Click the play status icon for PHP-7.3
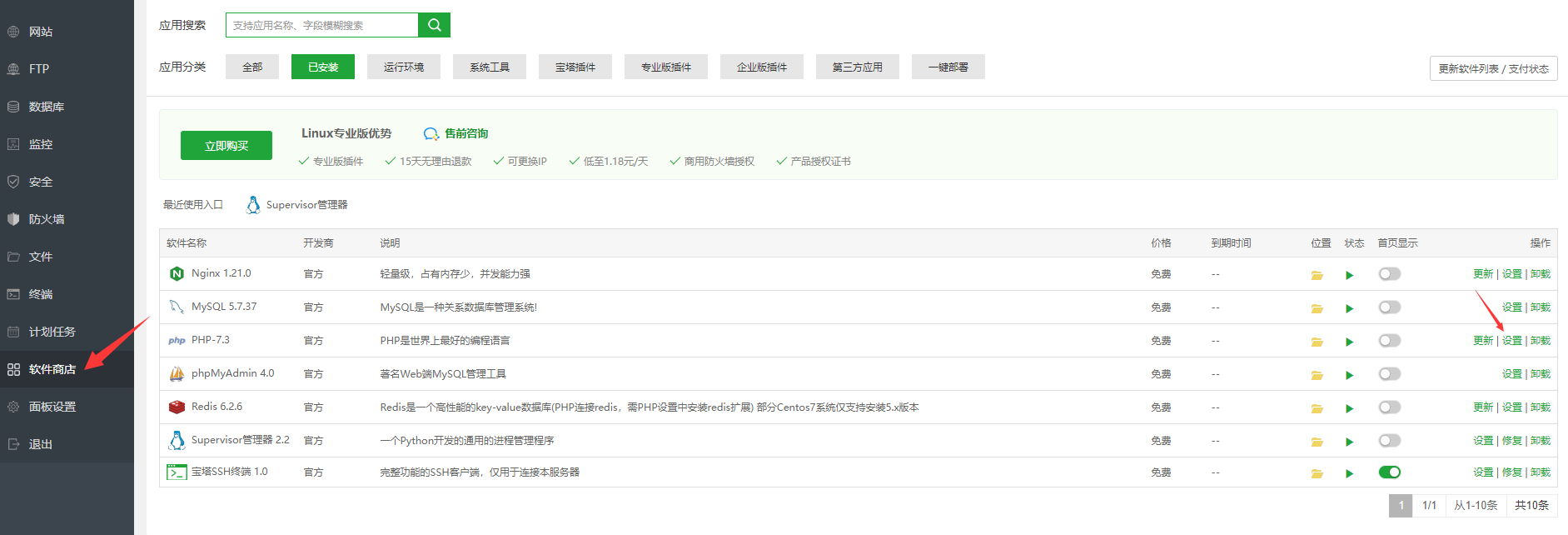This screenshot has height=535, width=1568. 1349,342
